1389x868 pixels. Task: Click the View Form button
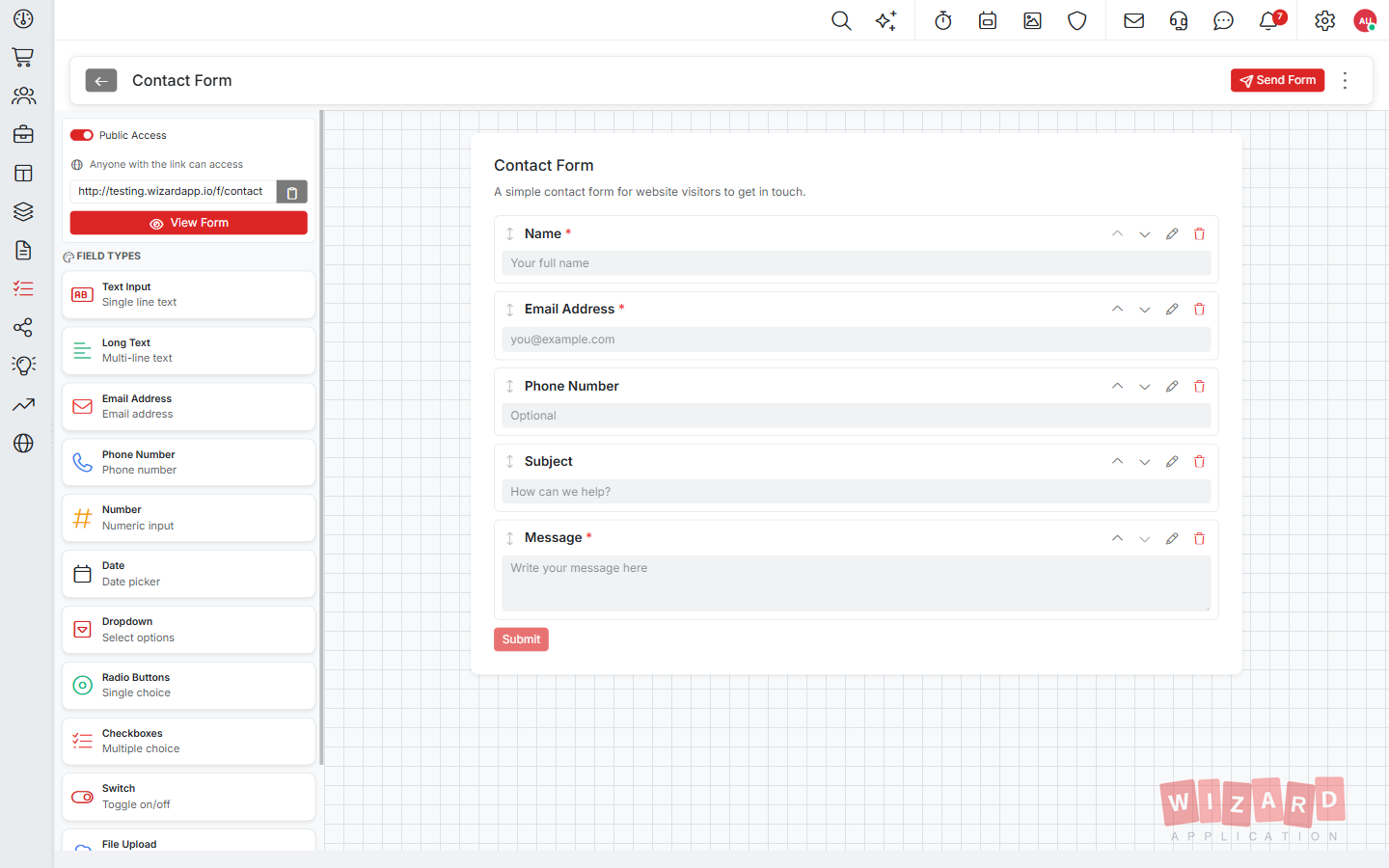189,223
